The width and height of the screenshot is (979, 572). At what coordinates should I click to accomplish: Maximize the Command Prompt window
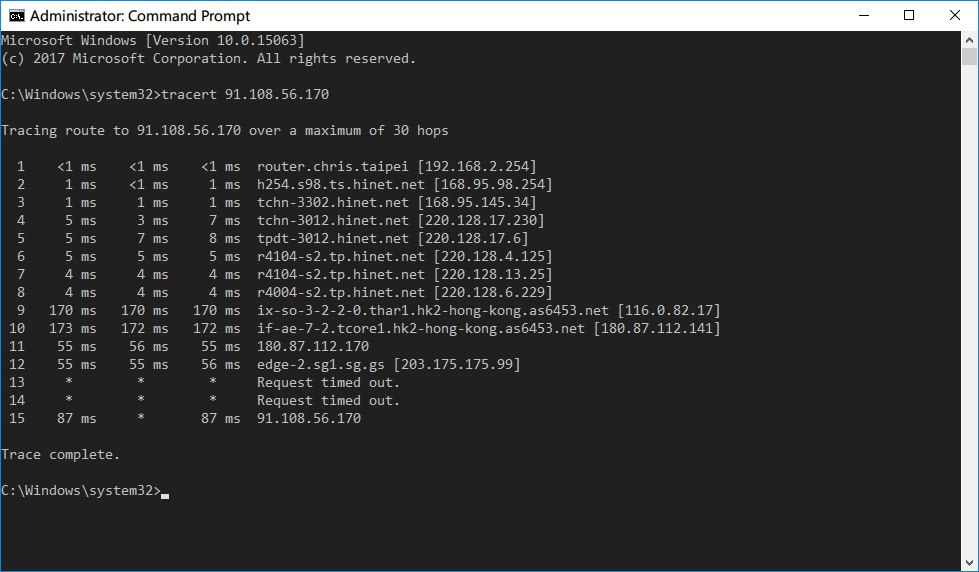[909, 16]
